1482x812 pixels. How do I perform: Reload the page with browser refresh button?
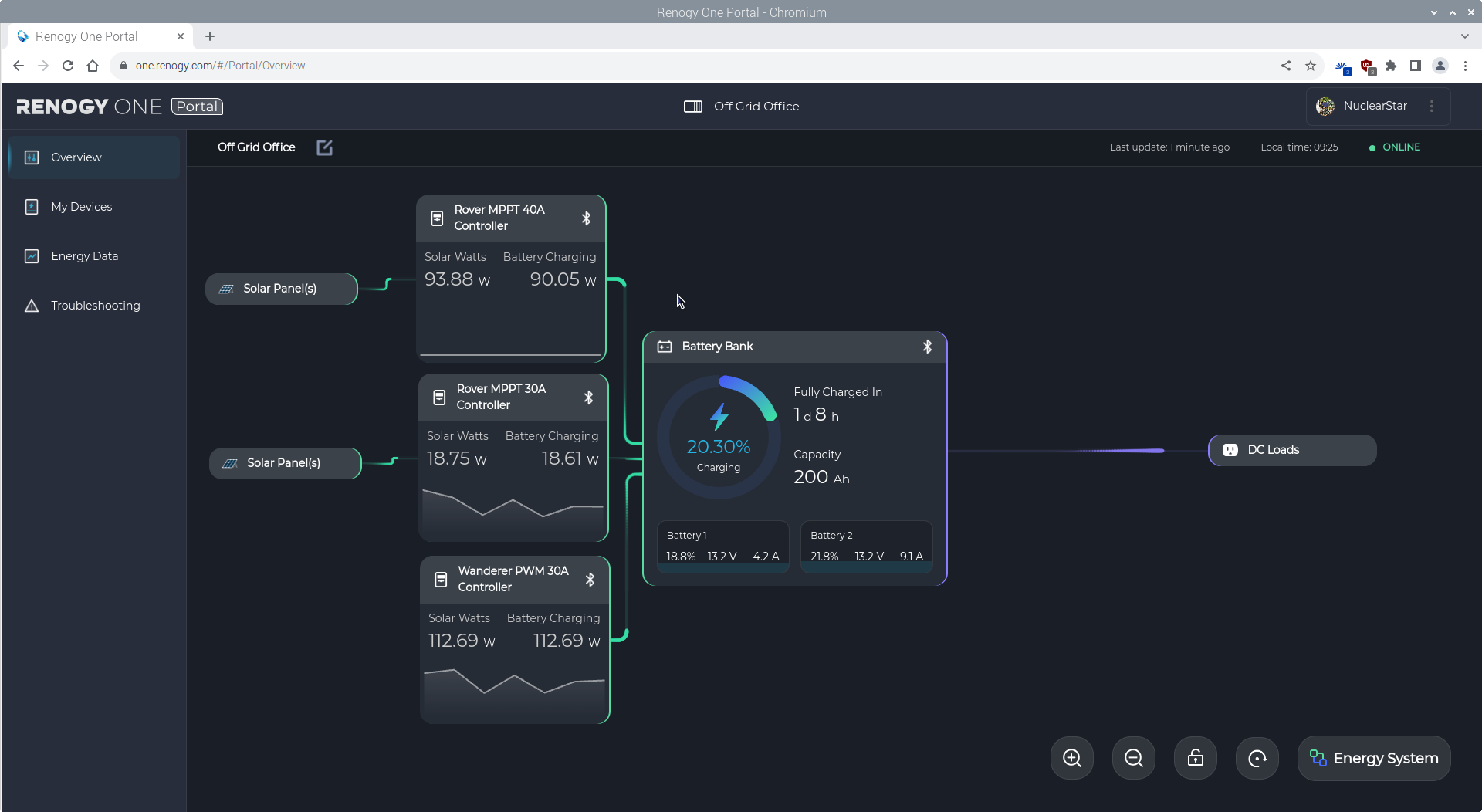coord(68,66)
